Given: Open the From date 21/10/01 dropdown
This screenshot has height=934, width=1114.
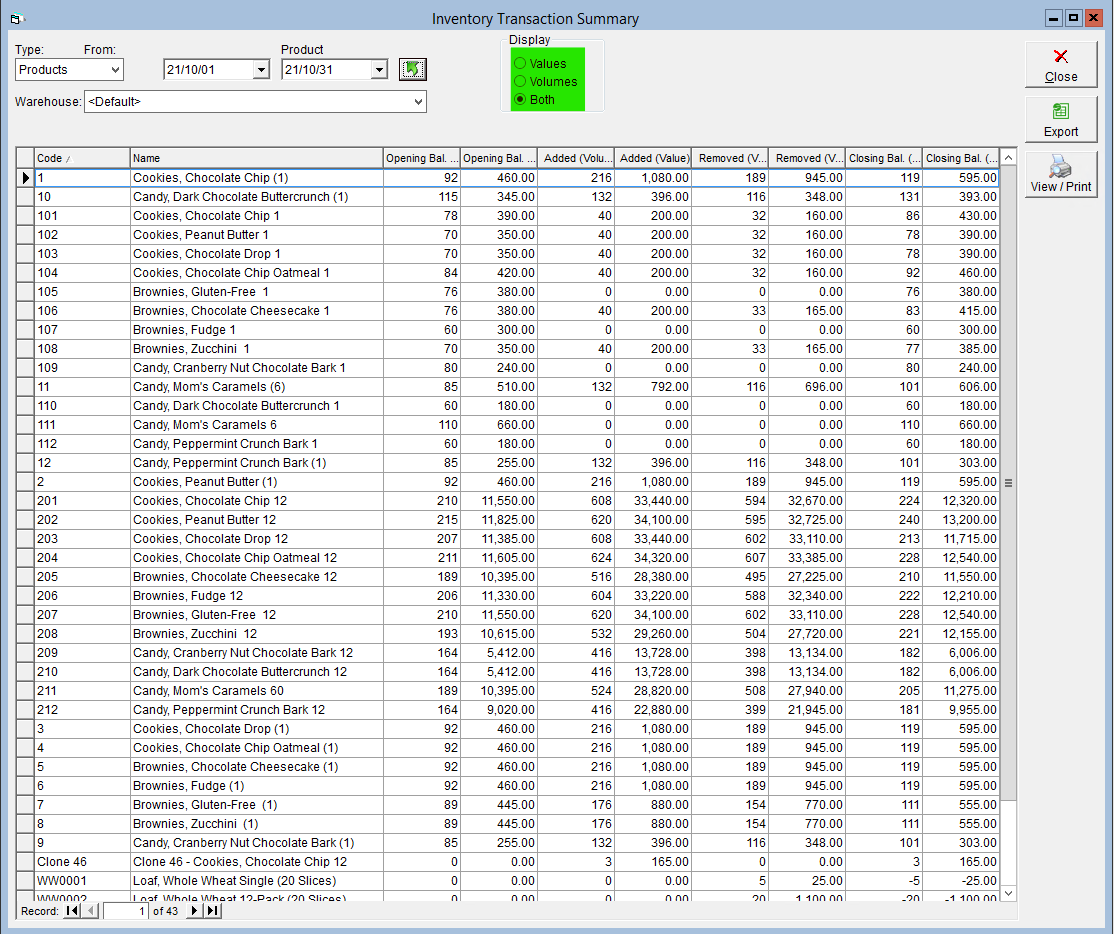Looking at the screenshot, I should coord(261,70).
